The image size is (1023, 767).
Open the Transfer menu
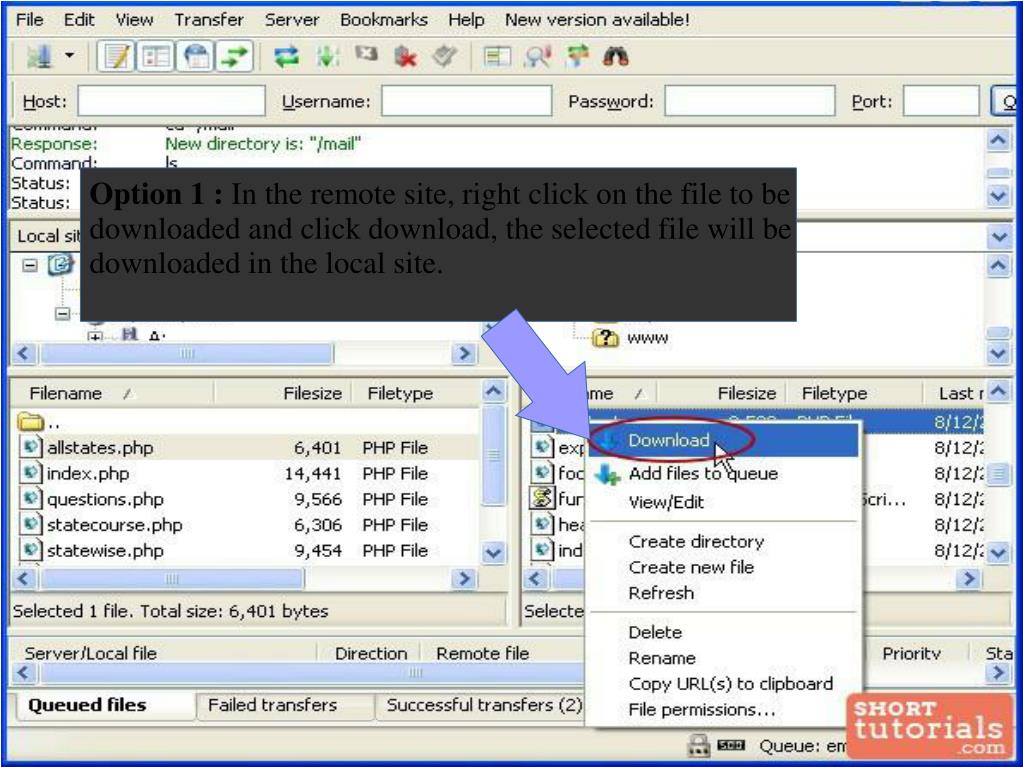point(209,20)
